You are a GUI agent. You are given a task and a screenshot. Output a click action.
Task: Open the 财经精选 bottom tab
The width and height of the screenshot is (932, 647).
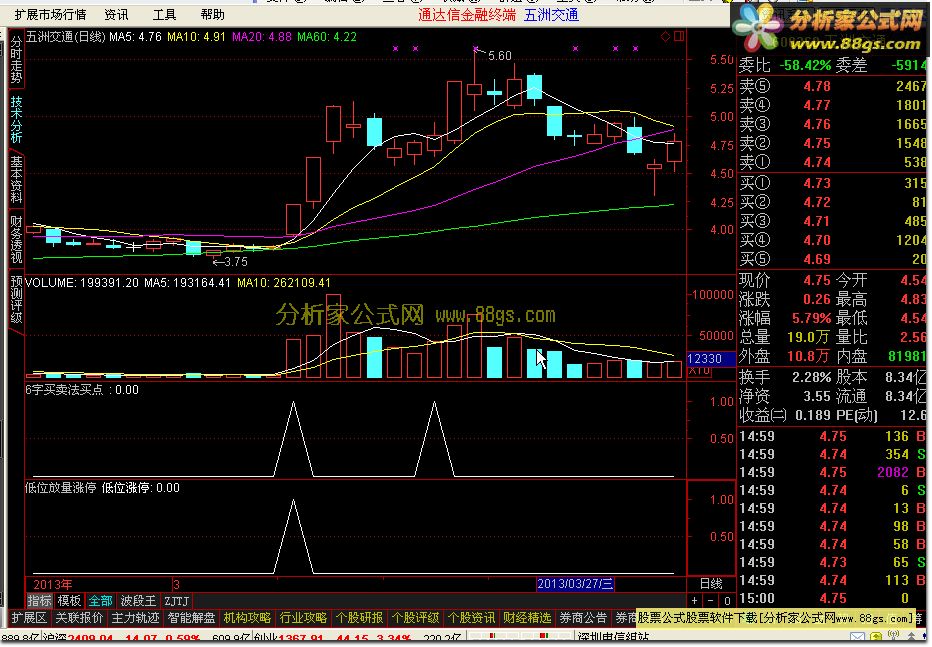(x=527, y=618)
